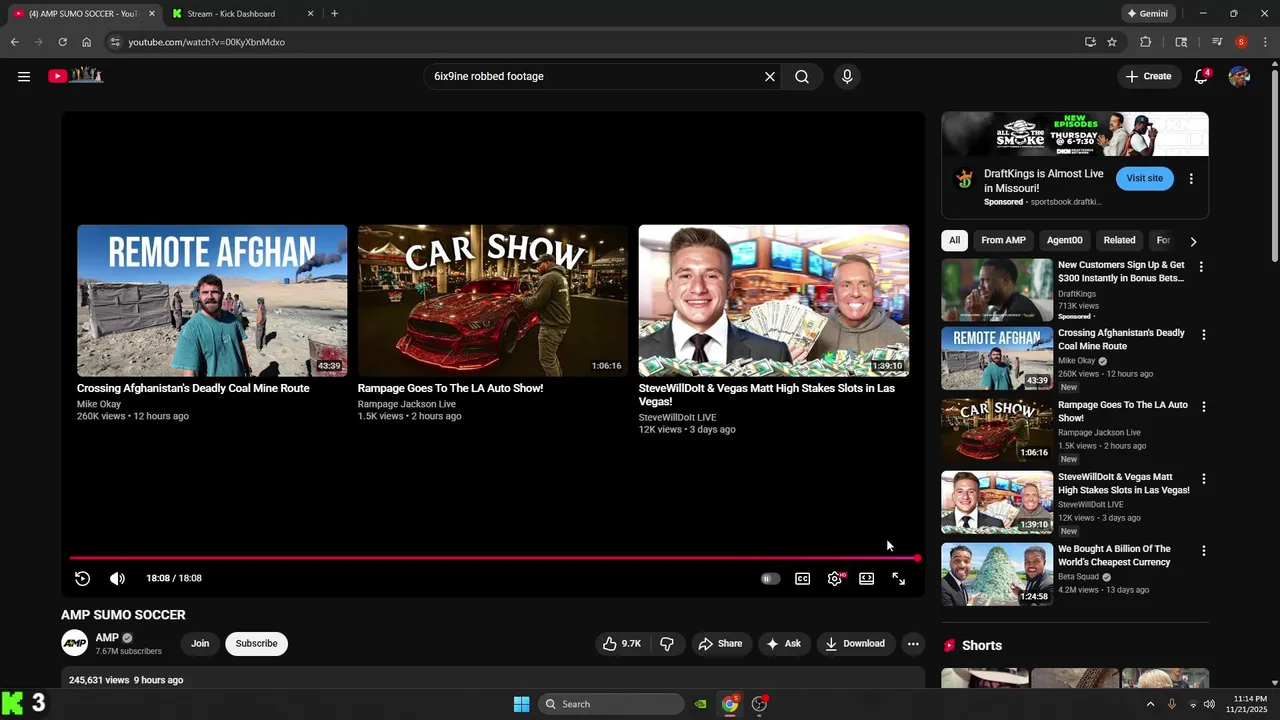Open options for Crossing Afghanistan sidebar video
This screenshot has width=1280, height=720.
click(1204, 335)
